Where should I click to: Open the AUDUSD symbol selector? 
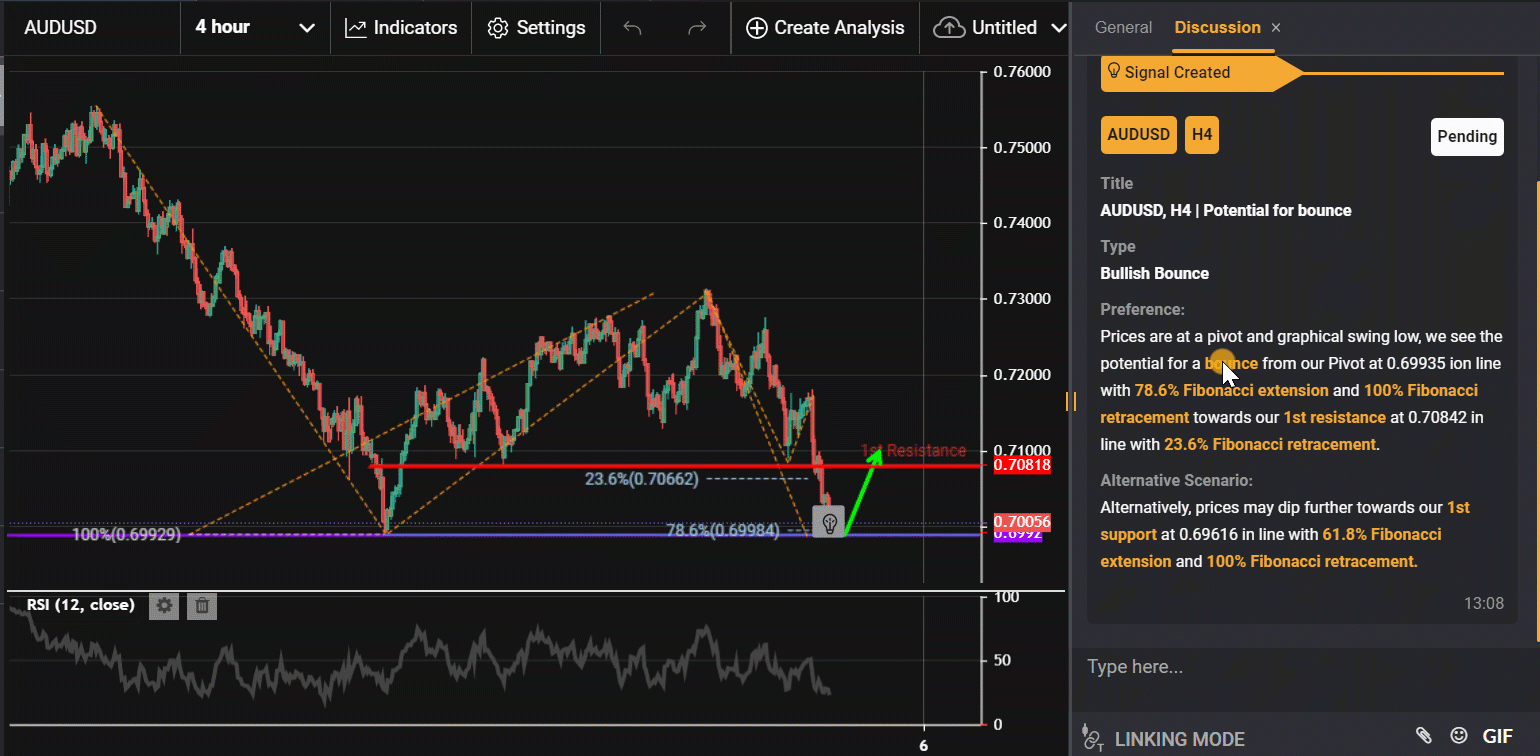click(x=60, y=27)
